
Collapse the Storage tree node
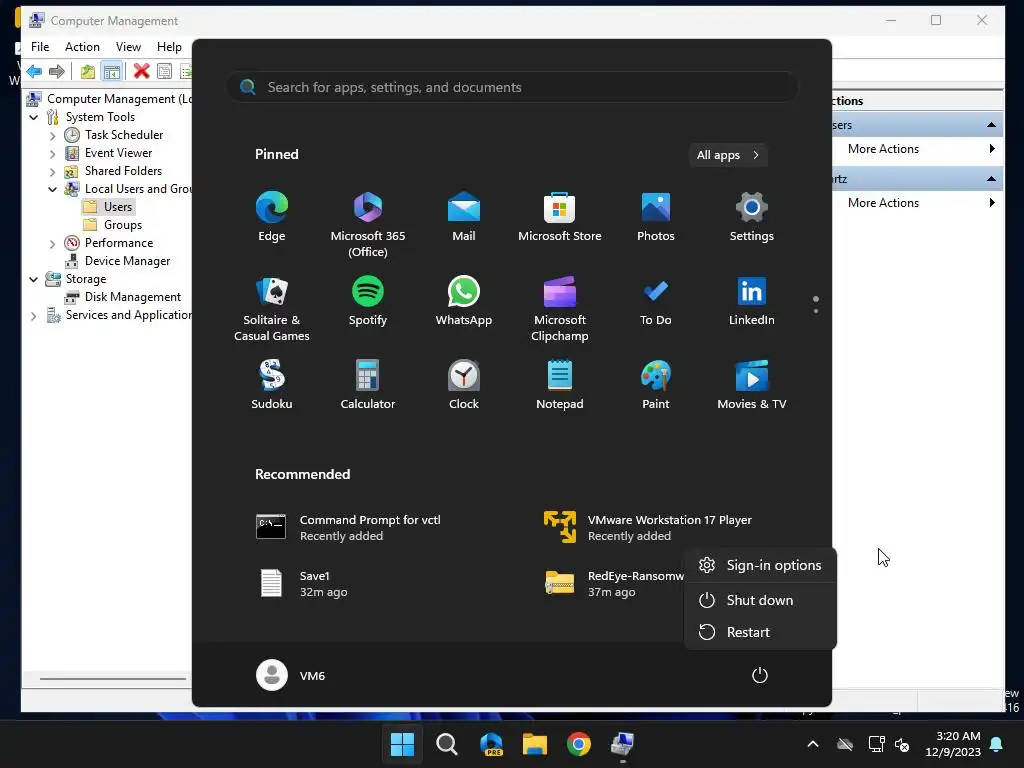click(x=34, y=279)
